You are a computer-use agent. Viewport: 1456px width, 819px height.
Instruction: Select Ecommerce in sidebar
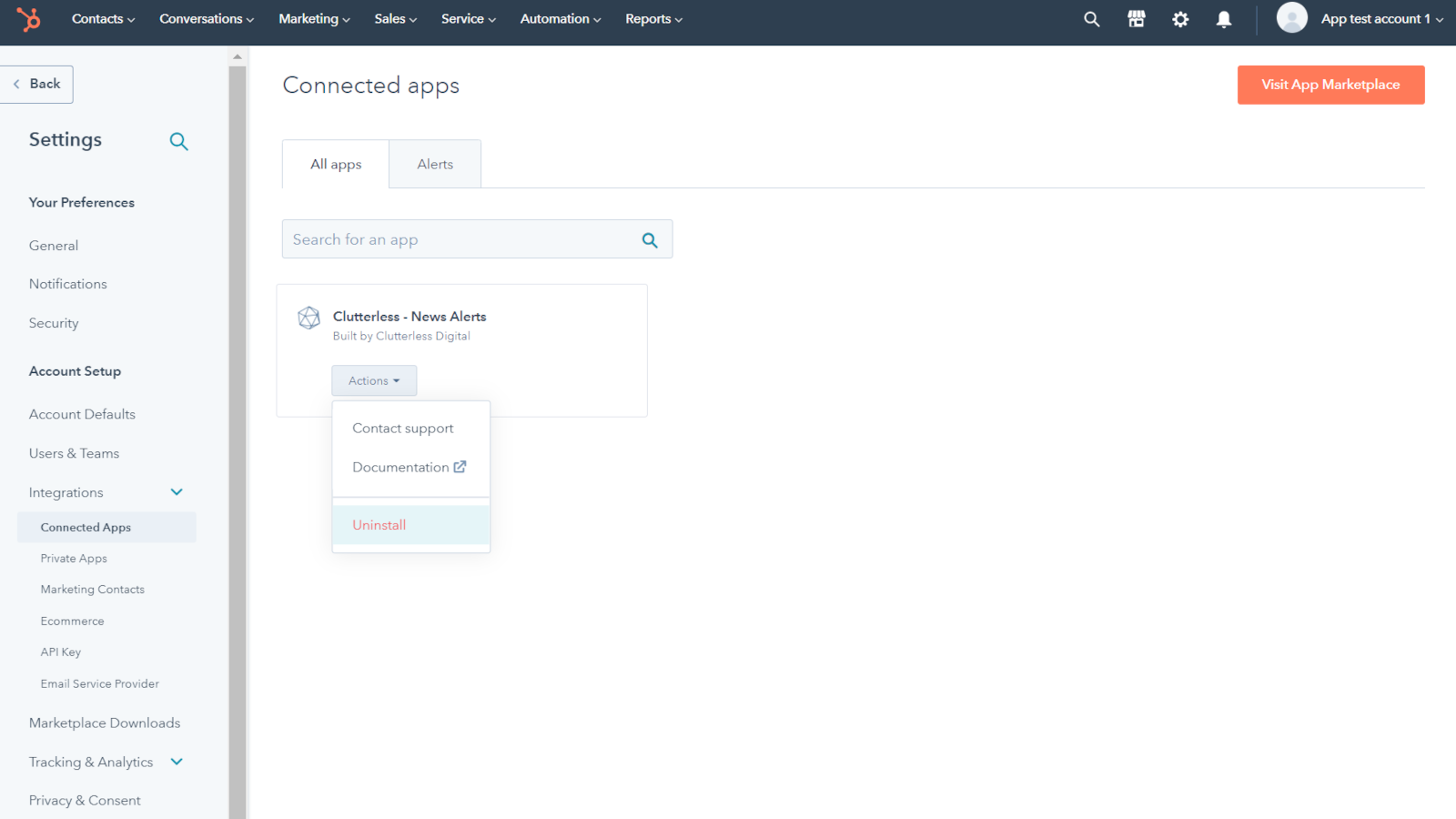coord(73,622)
